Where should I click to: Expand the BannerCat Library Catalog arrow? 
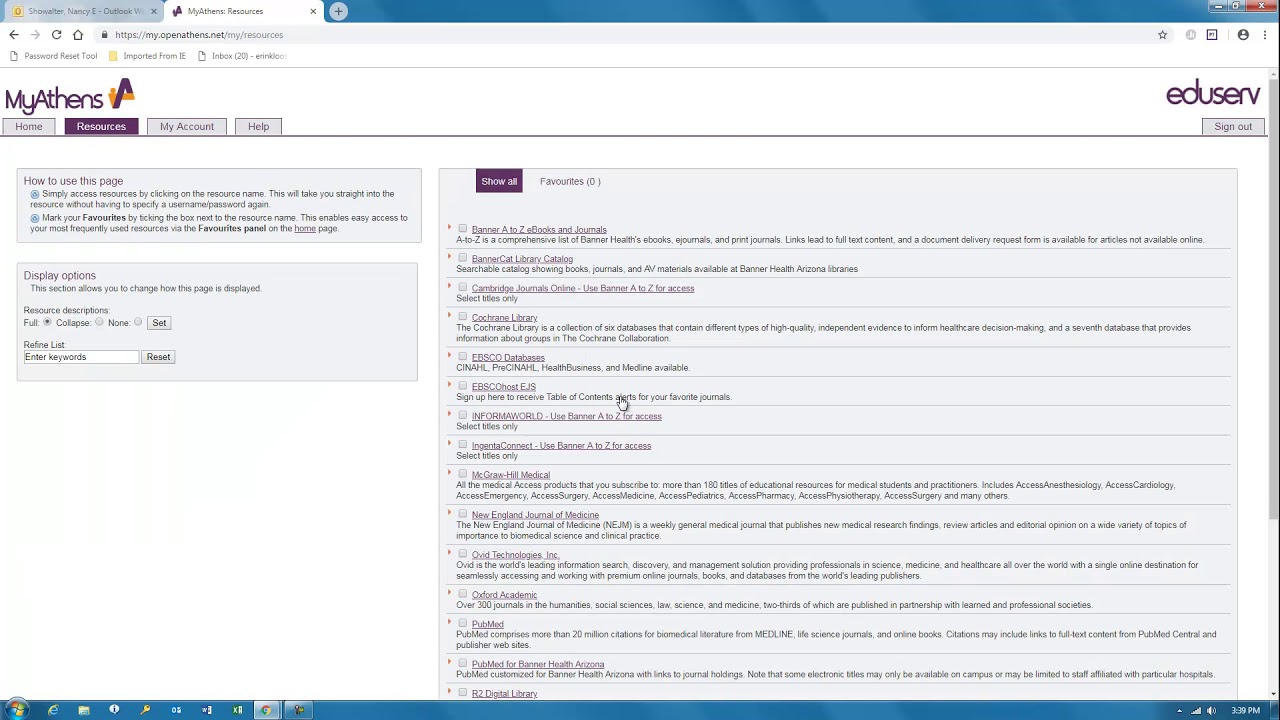(x=450, y=258)
